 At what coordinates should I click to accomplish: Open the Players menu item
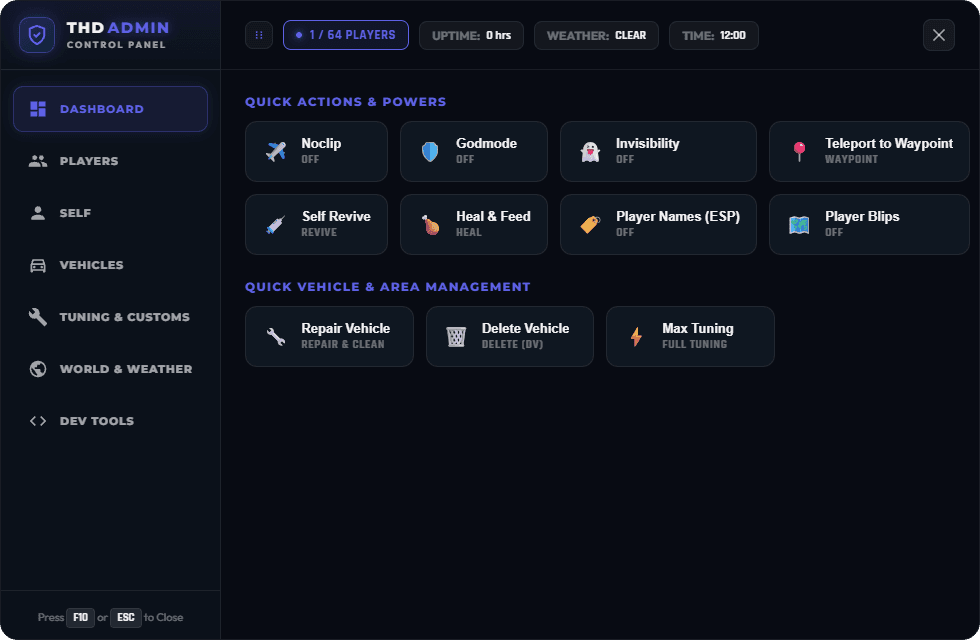click(x=111, y=161)
